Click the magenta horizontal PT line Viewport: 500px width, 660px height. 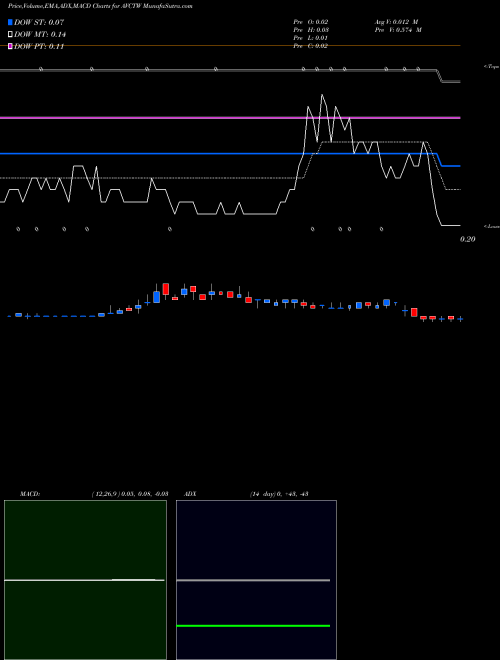(x=230, y=118)
